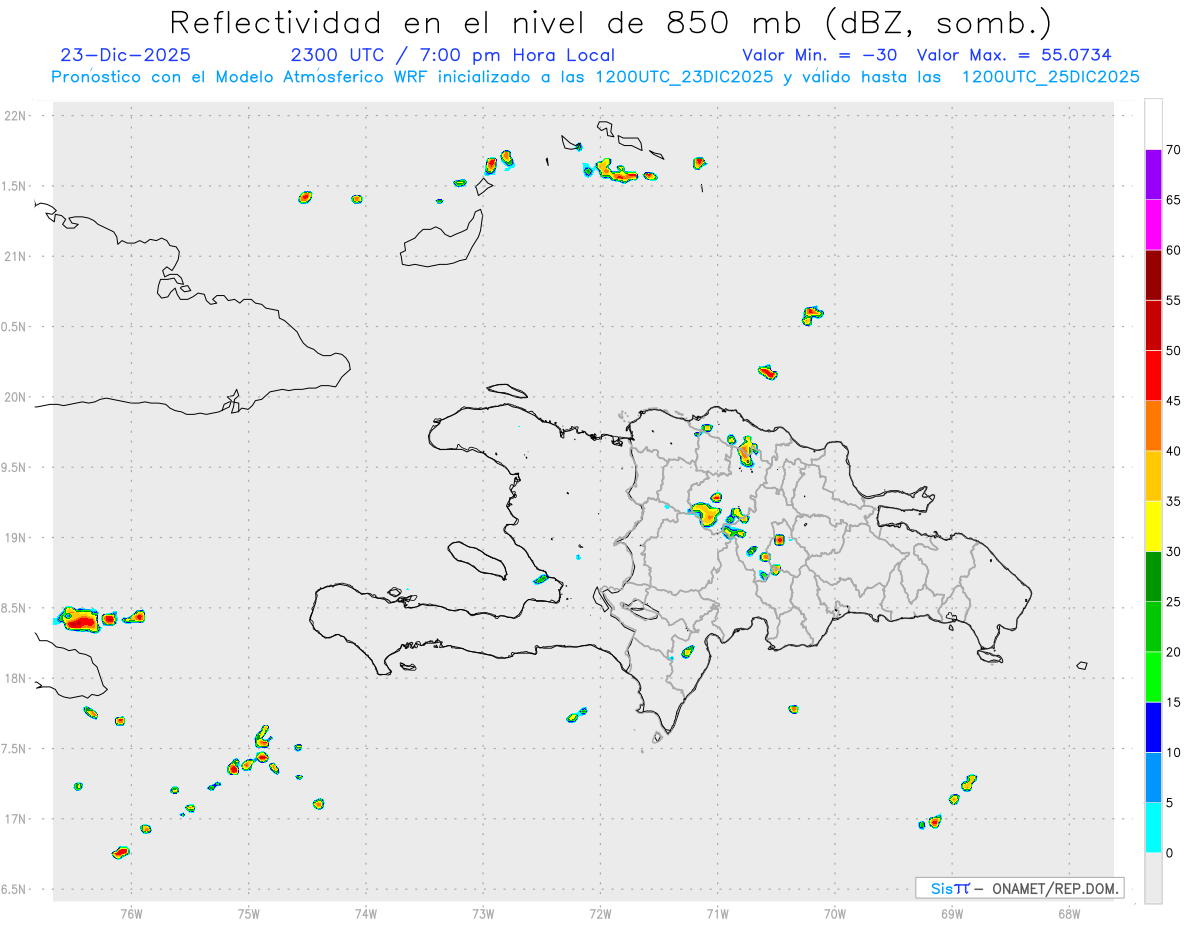Click the '73W' longitude label
This screenshot has height=927, width=1200.
[483, 914]
